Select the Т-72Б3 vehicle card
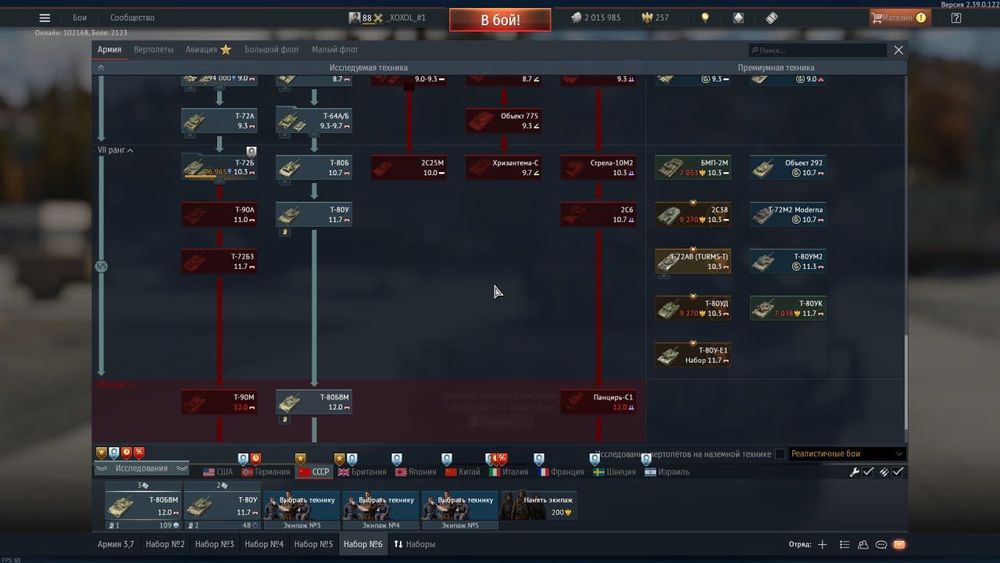Image resolution: width=1000 pixels, height=563 pixels. 219,261
